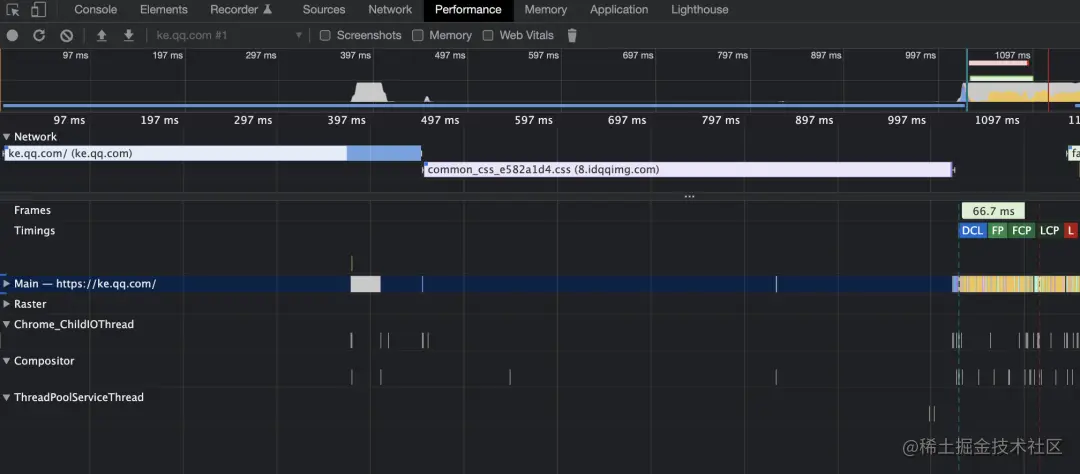Viewport: 1080px width, 474px height.
Task: Click the red L load marker
Action: (x=1070, y=231)
